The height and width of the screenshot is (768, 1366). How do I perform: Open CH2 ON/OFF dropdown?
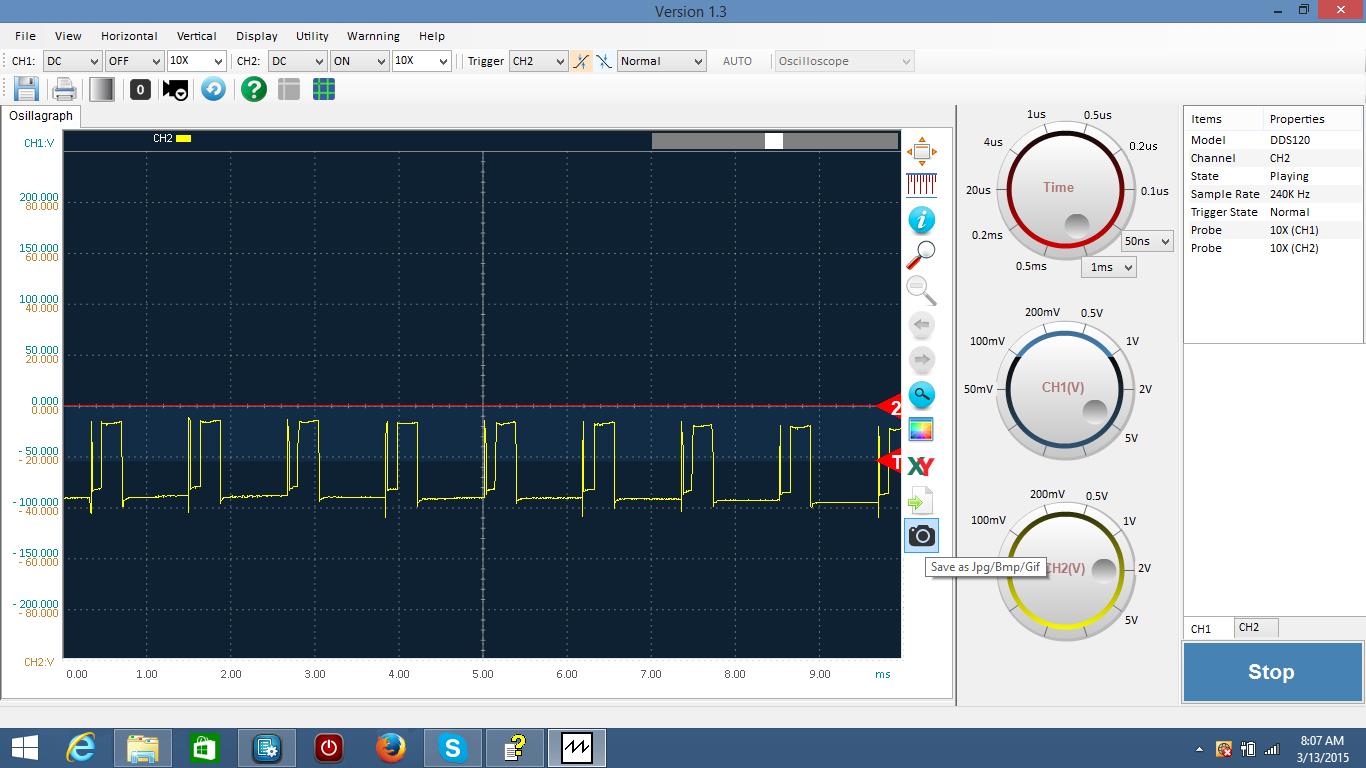pyautogui.click(x=359, y=61)
